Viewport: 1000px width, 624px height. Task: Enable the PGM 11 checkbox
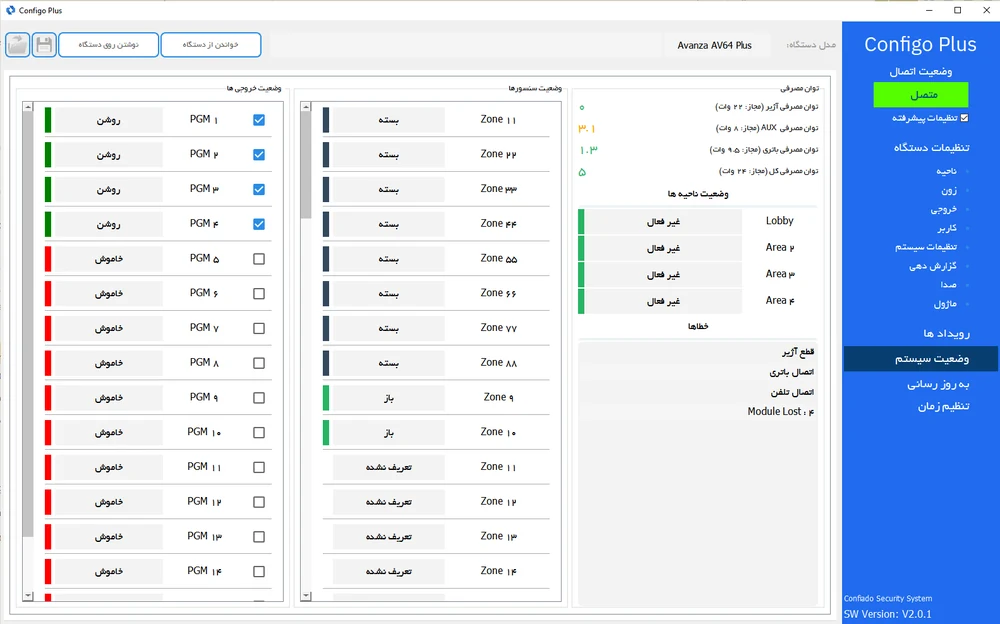259,468
